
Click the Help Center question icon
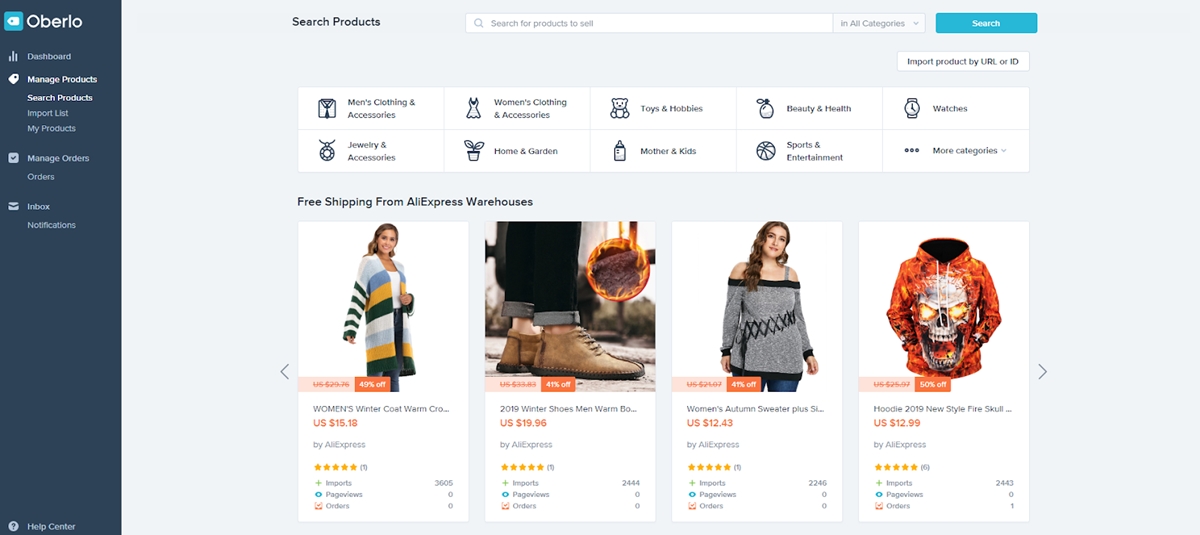(x=14, y=526)
